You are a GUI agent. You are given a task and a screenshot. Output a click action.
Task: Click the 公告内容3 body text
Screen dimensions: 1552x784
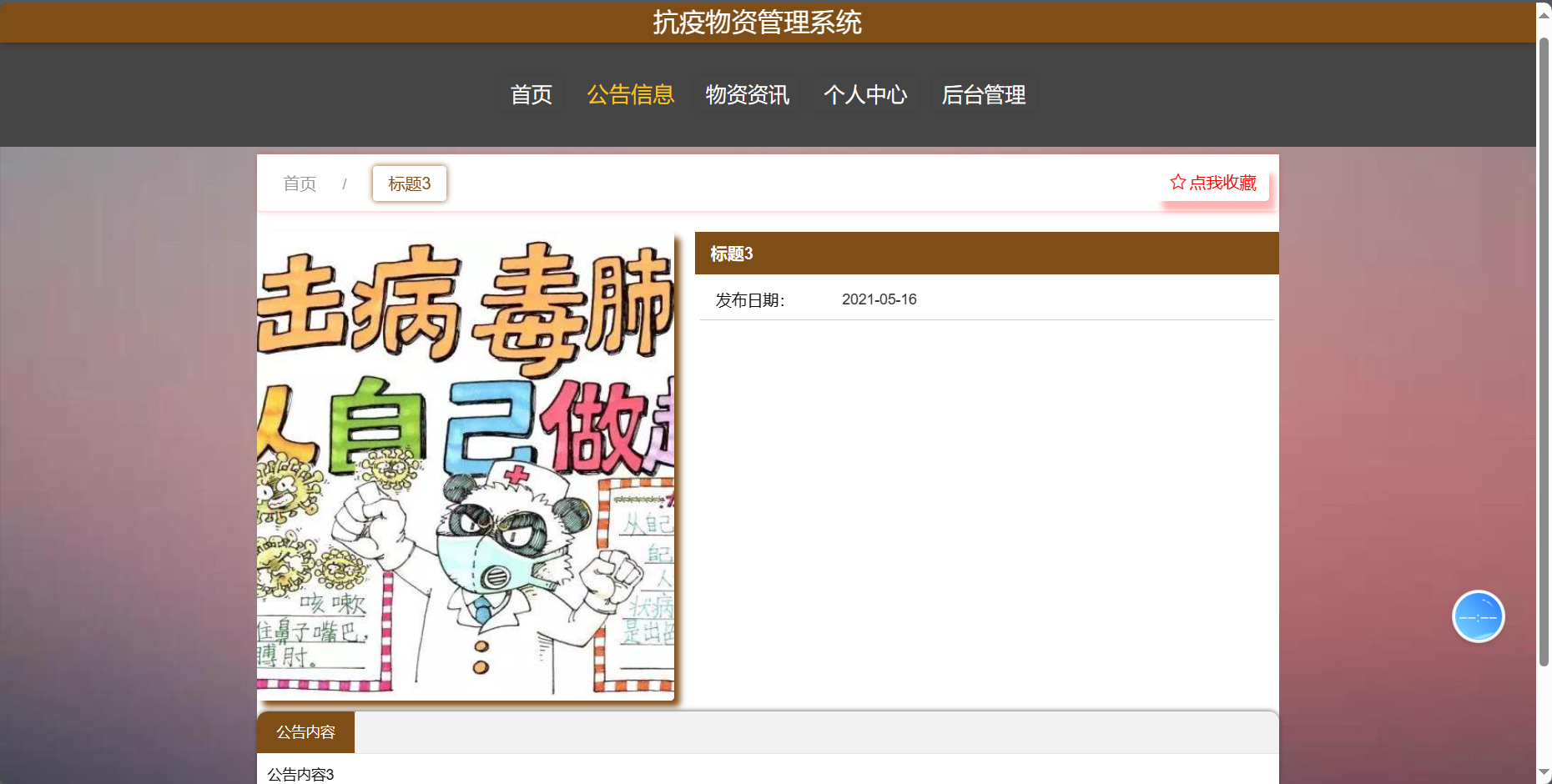pyautogui.click(x=300, y=775)
